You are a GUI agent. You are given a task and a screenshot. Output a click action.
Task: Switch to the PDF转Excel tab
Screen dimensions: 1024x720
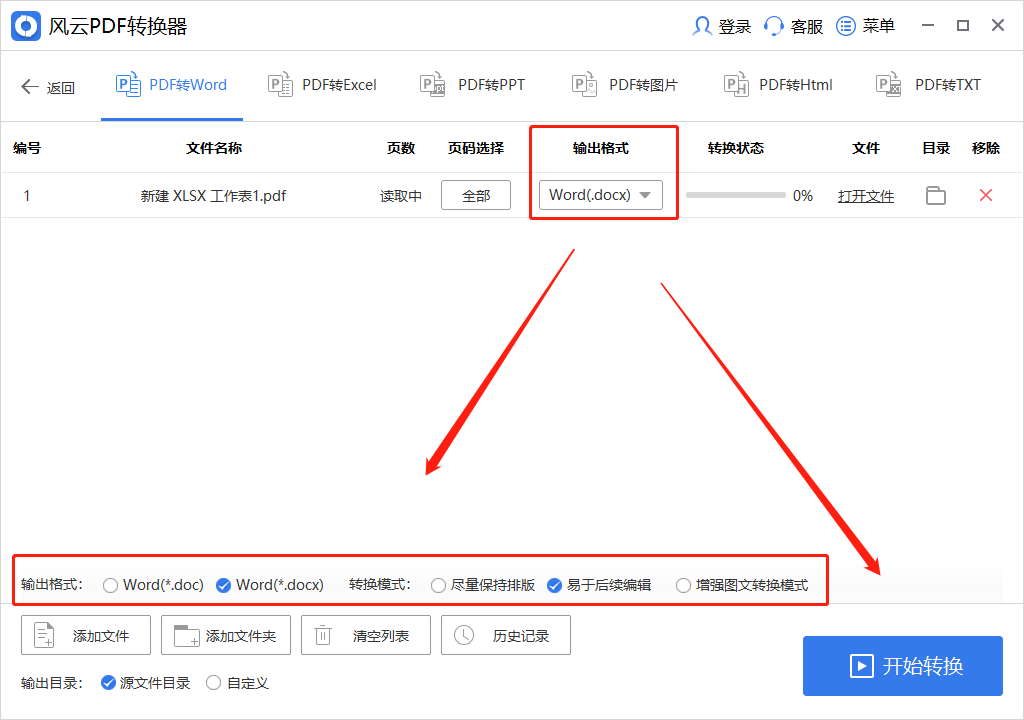coord(322,85)
